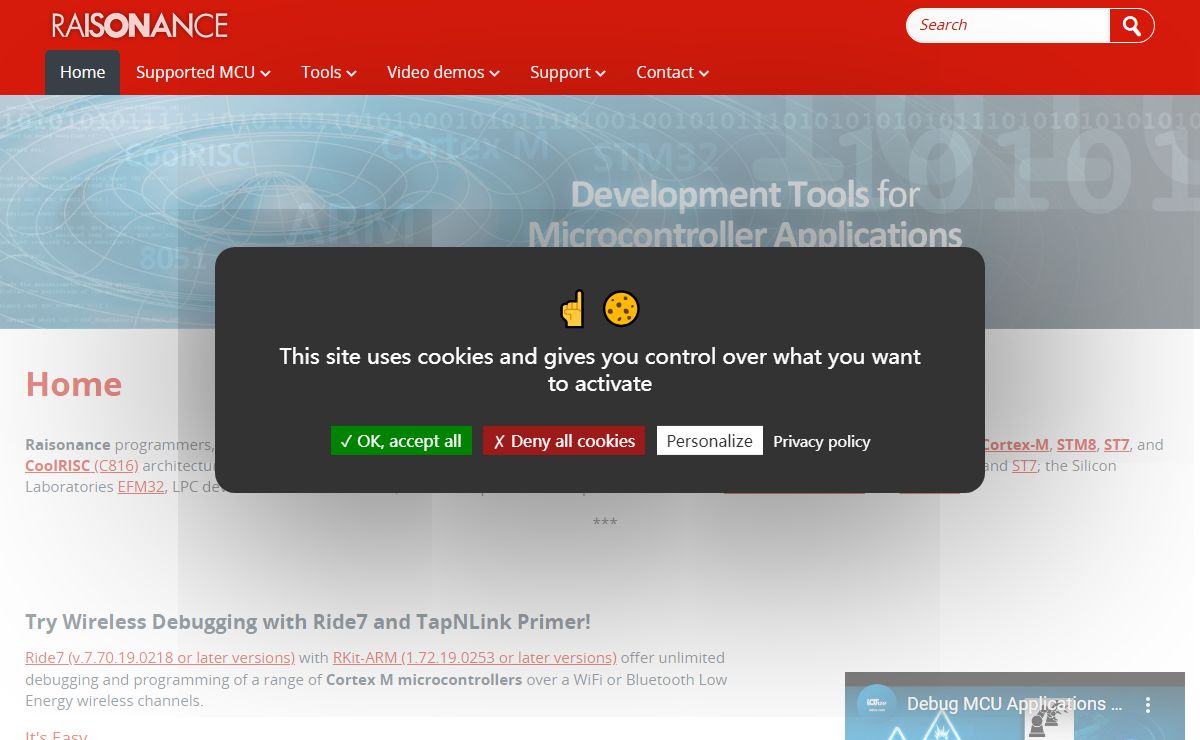Accept all cookies with OK button

tap(401, 441)
